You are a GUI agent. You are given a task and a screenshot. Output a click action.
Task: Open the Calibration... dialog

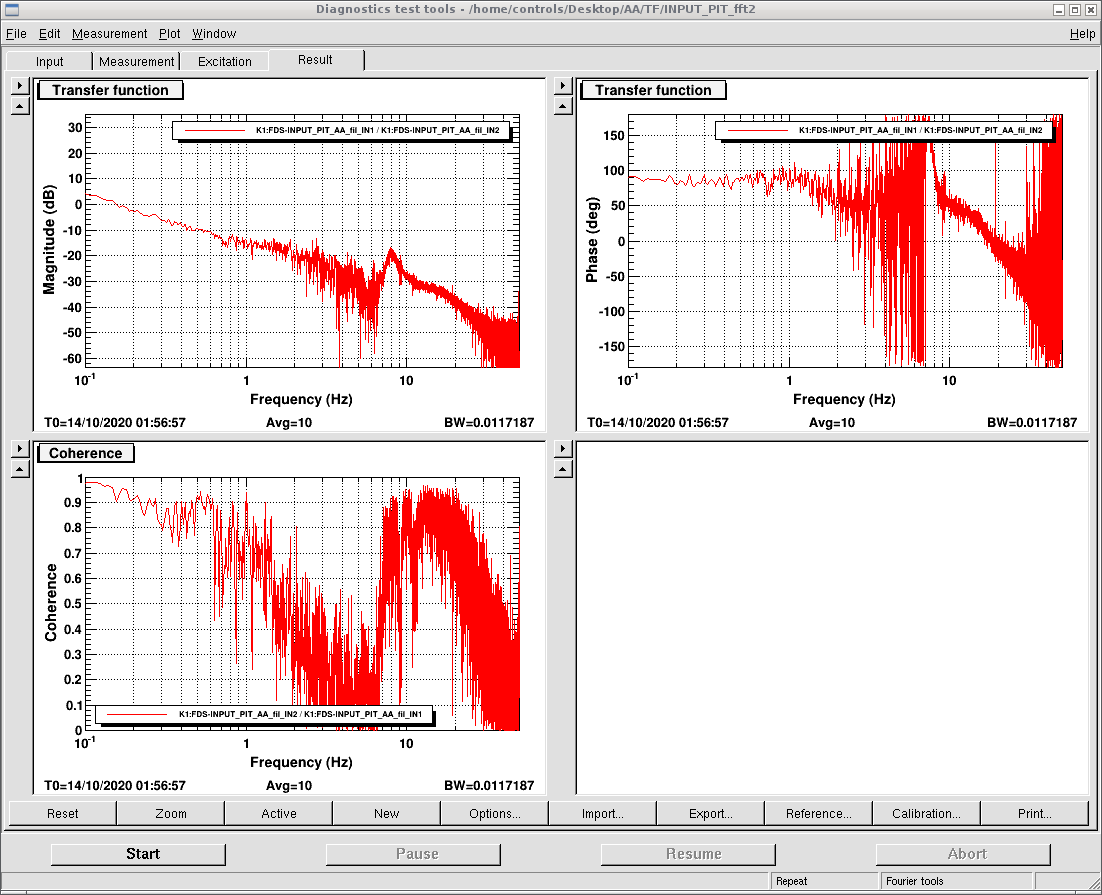tap(926, 813)
